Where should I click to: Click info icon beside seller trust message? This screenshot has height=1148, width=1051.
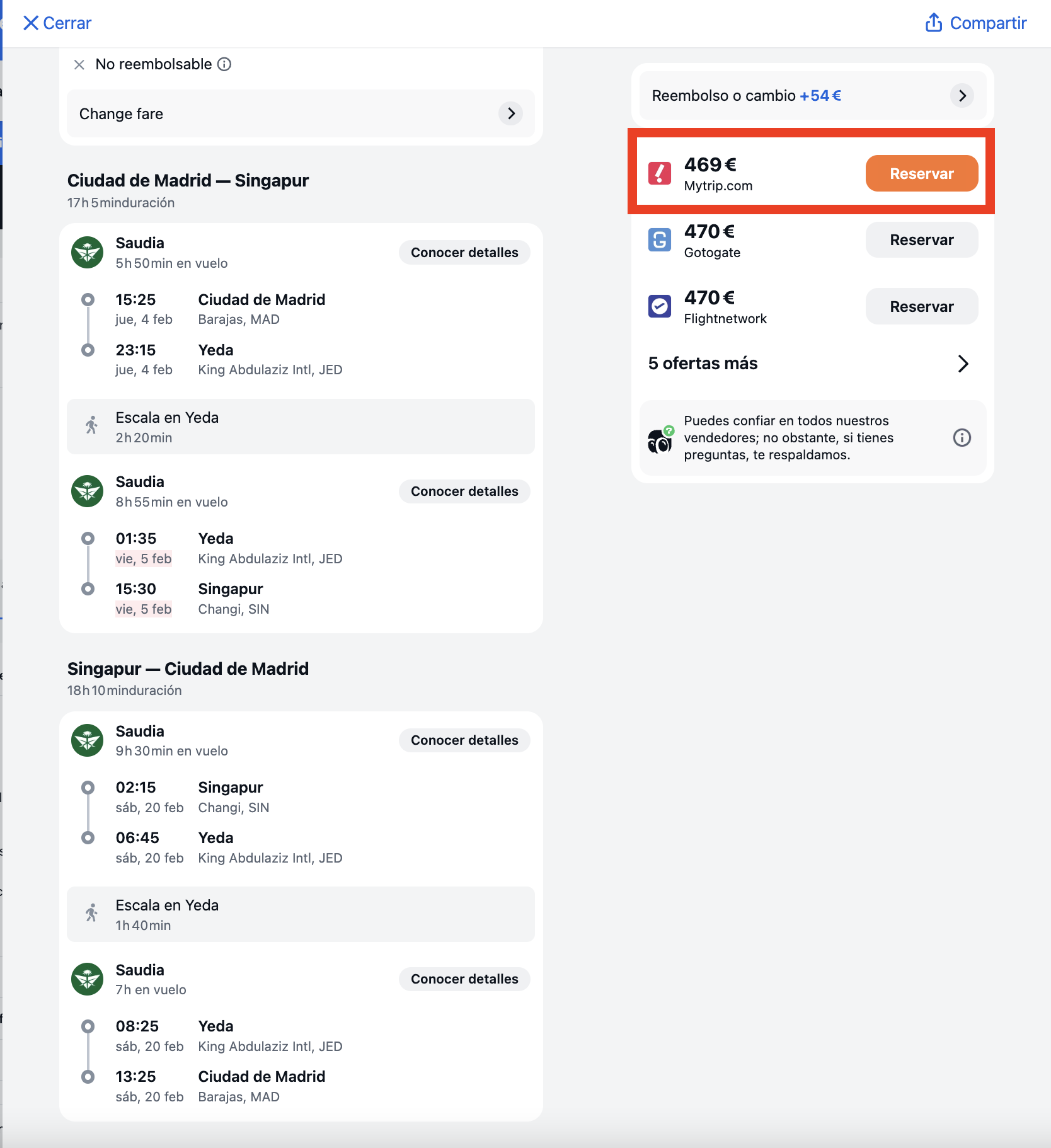pyautogui.click(x=962, y=437)
